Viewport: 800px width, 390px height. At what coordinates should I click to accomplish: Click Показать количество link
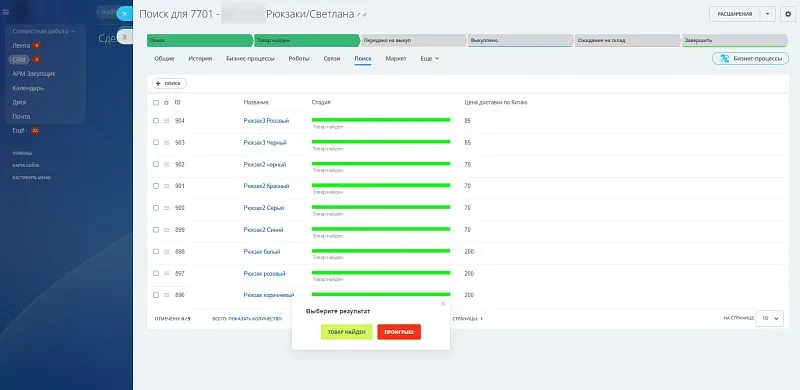pyautogui.click(x=255, y=319)
